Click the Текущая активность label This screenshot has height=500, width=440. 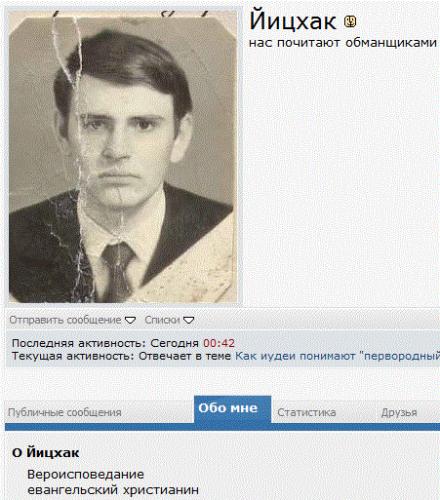(x=73, y=356)
